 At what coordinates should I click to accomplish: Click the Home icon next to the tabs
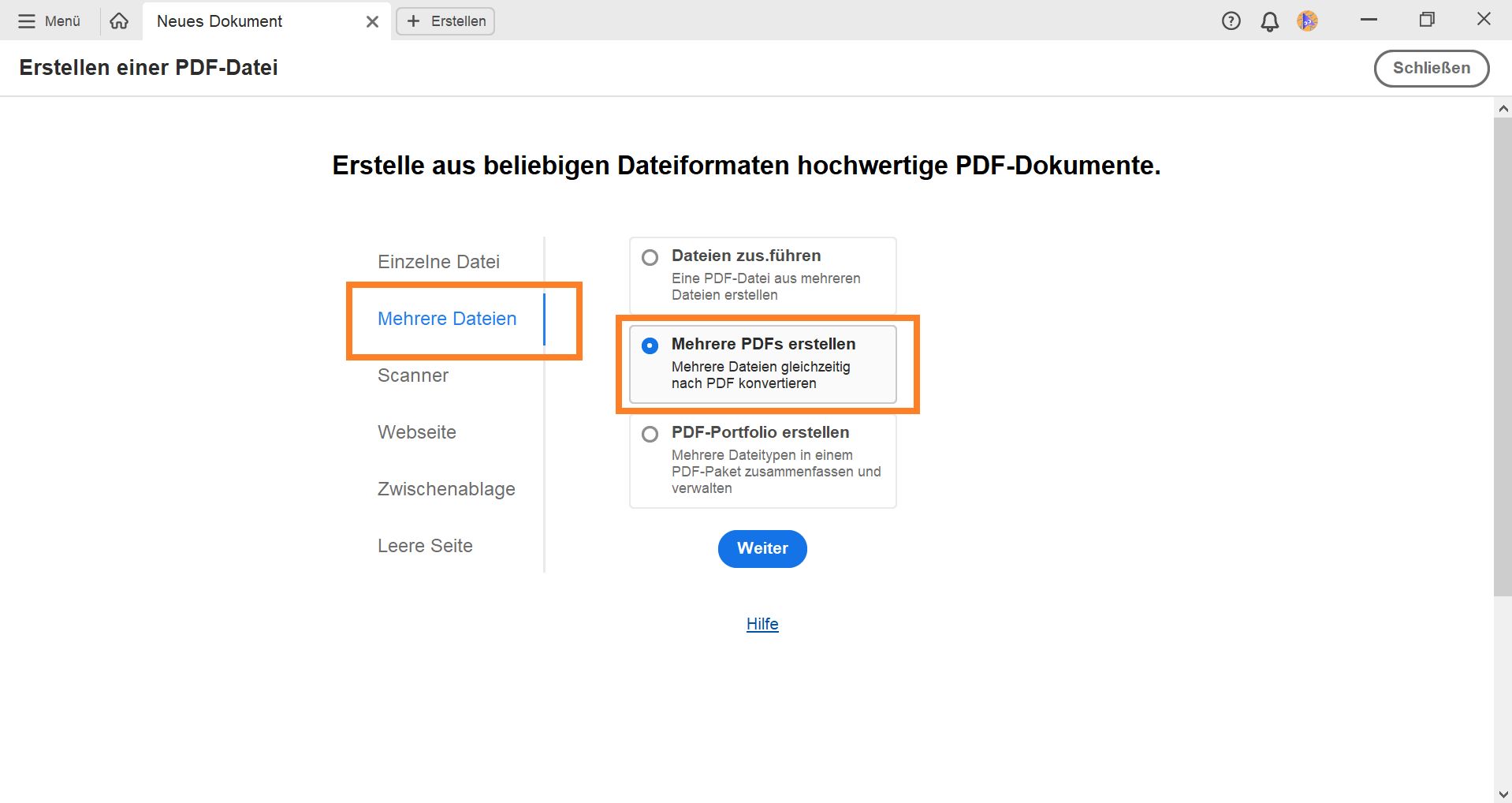[119, 21]
